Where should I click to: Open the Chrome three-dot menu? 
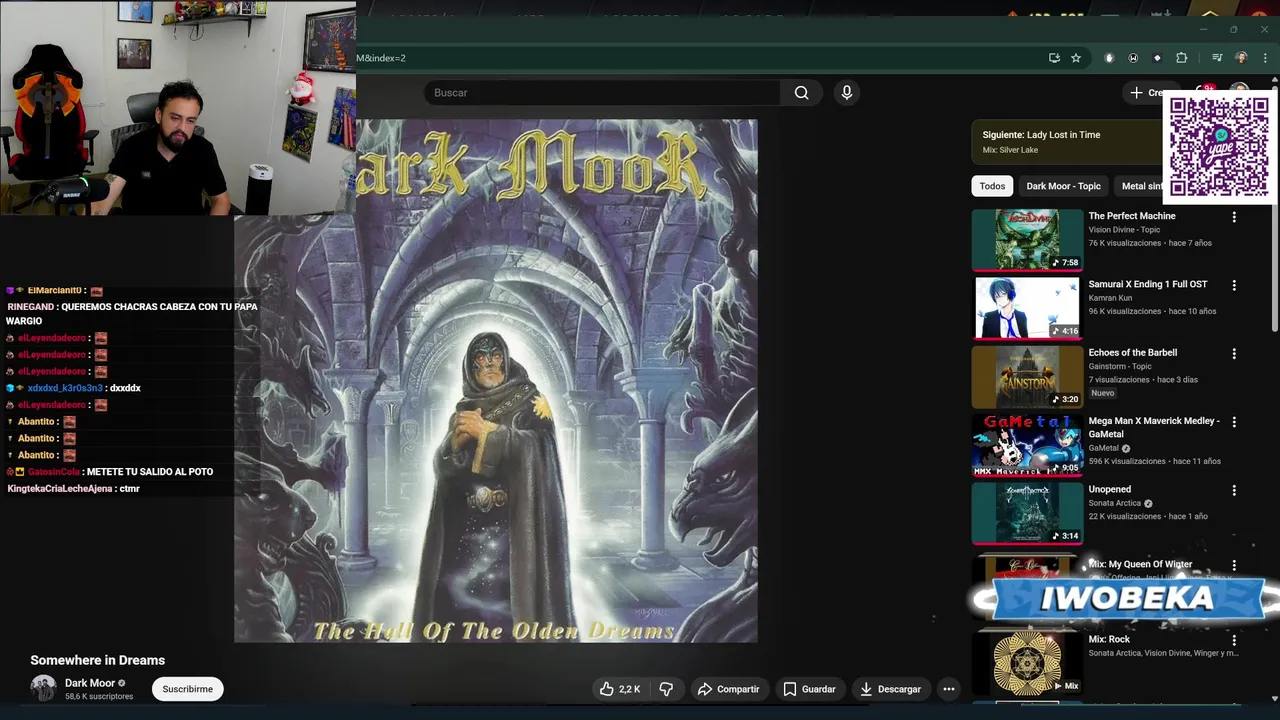[x=1265, y=58]
